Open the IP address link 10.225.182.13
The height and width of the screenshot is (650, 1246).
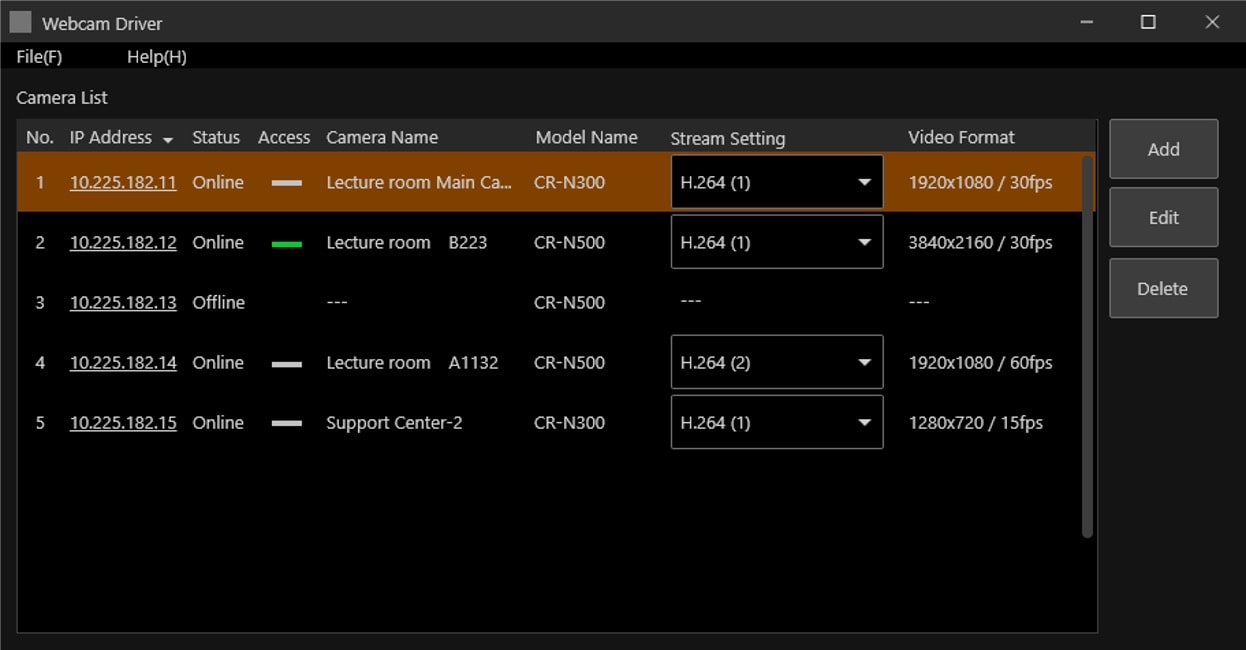[x=123, y=303]
